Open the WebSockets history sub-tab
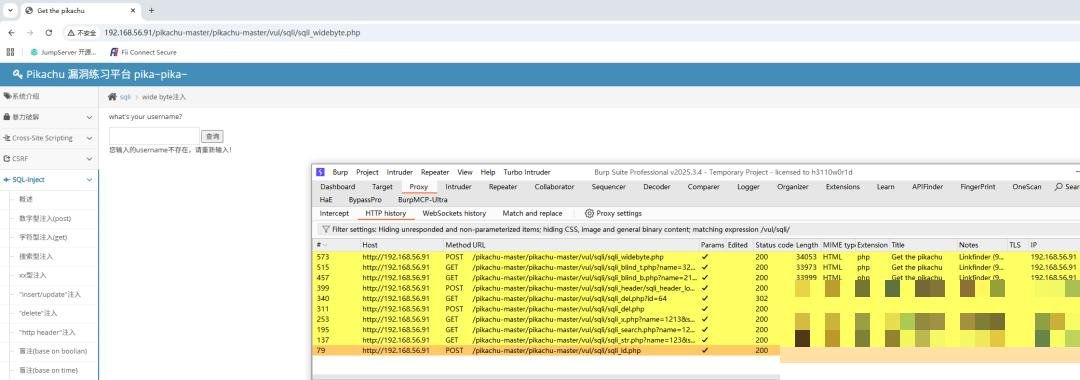 click(x=454, y=213)
